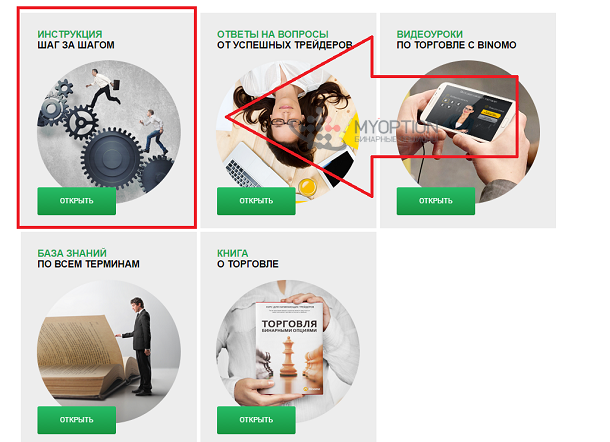Click the ПО ВСЕМ ТЕРМИНАМ subtitle
Viewport: 610px width, 442px height.
coord(88,264)
